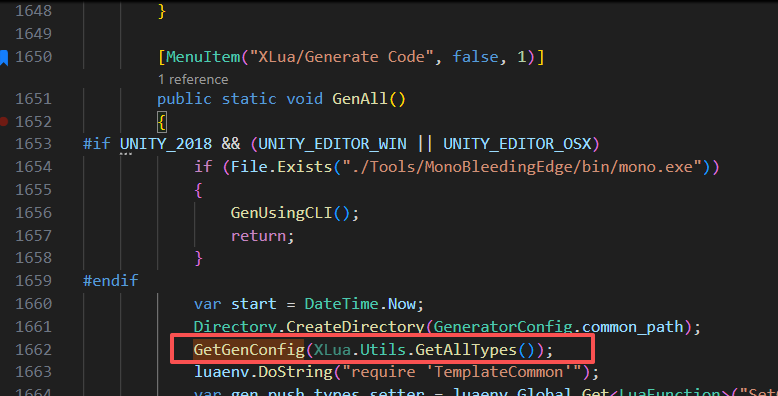This screenshot has height=396, width=778.
Task: Click the 'void' keyword on line 1651
Action: pyautogui.click(x=304, y=99)
